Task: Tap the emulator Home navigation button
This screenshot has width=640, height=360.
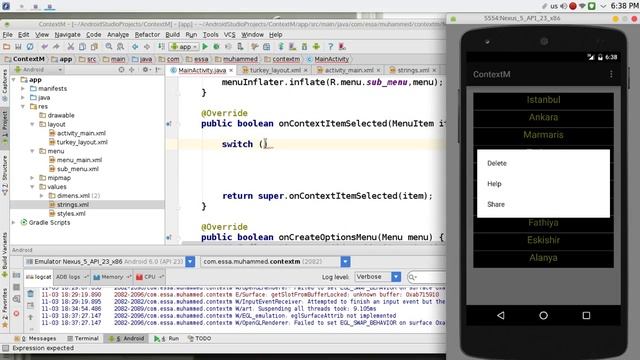Action: [543, 316]
